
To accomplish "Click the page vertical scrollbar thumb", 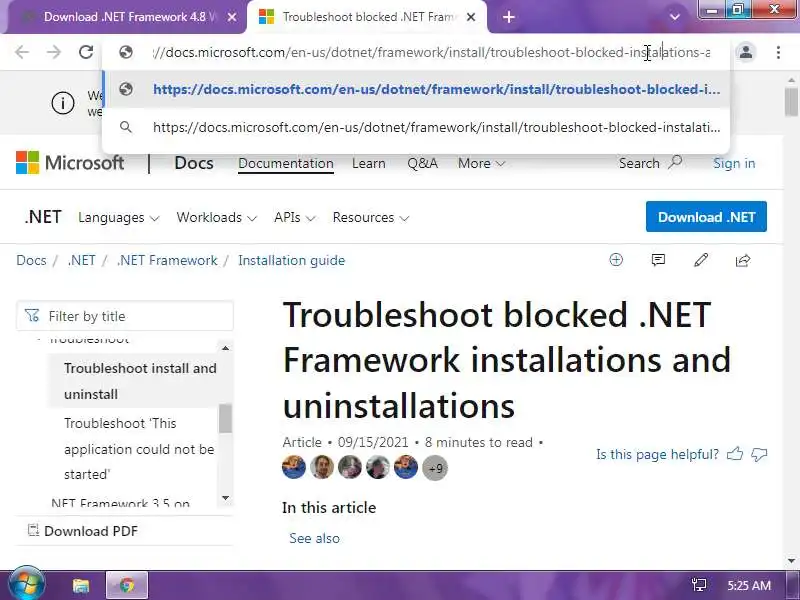I will (x=791, y=102).
